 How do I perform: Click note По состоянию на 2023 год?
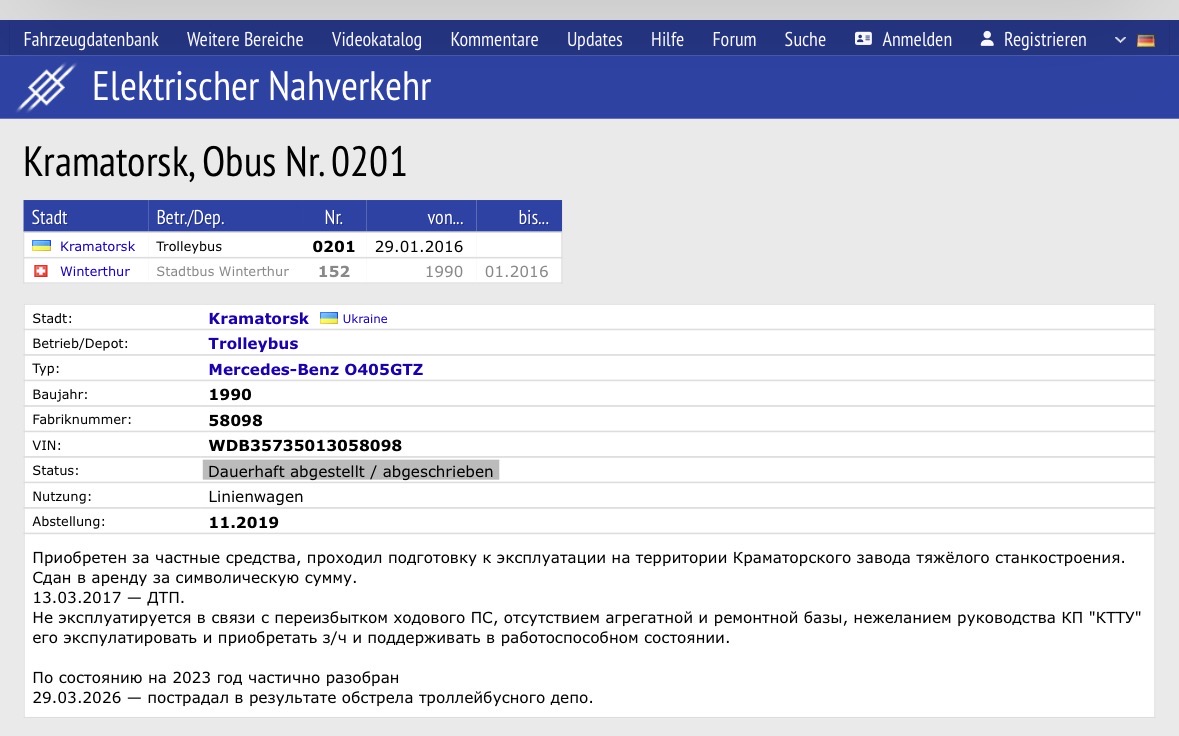216,677
